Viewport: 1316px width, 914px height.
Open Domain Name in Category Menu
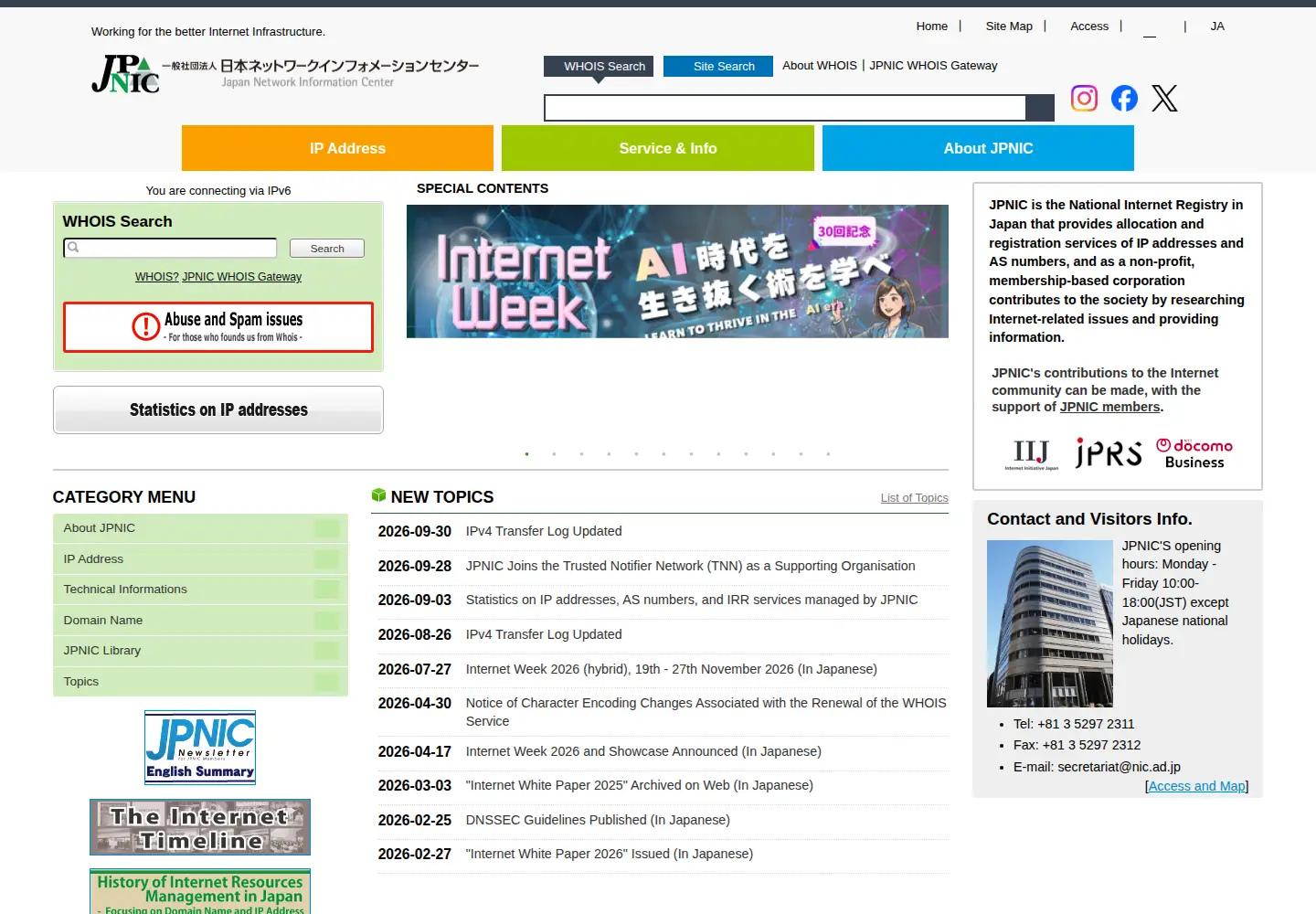tap(200, 621)
